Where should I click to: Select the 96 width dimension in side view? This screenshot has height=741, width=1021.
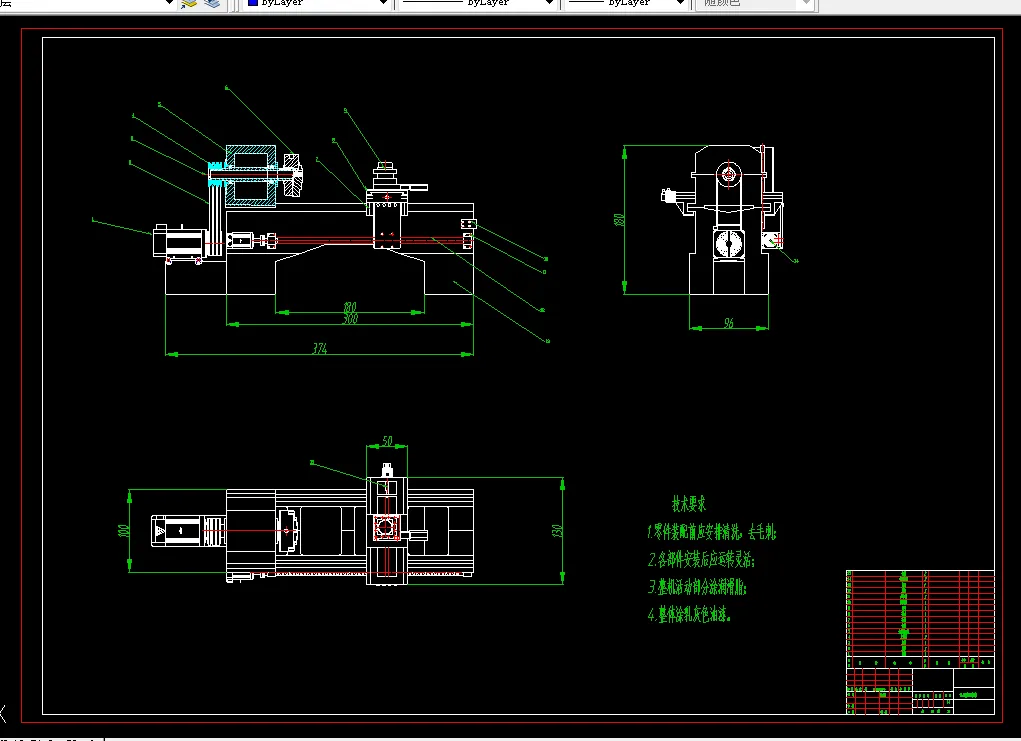[x=729, y=323]
